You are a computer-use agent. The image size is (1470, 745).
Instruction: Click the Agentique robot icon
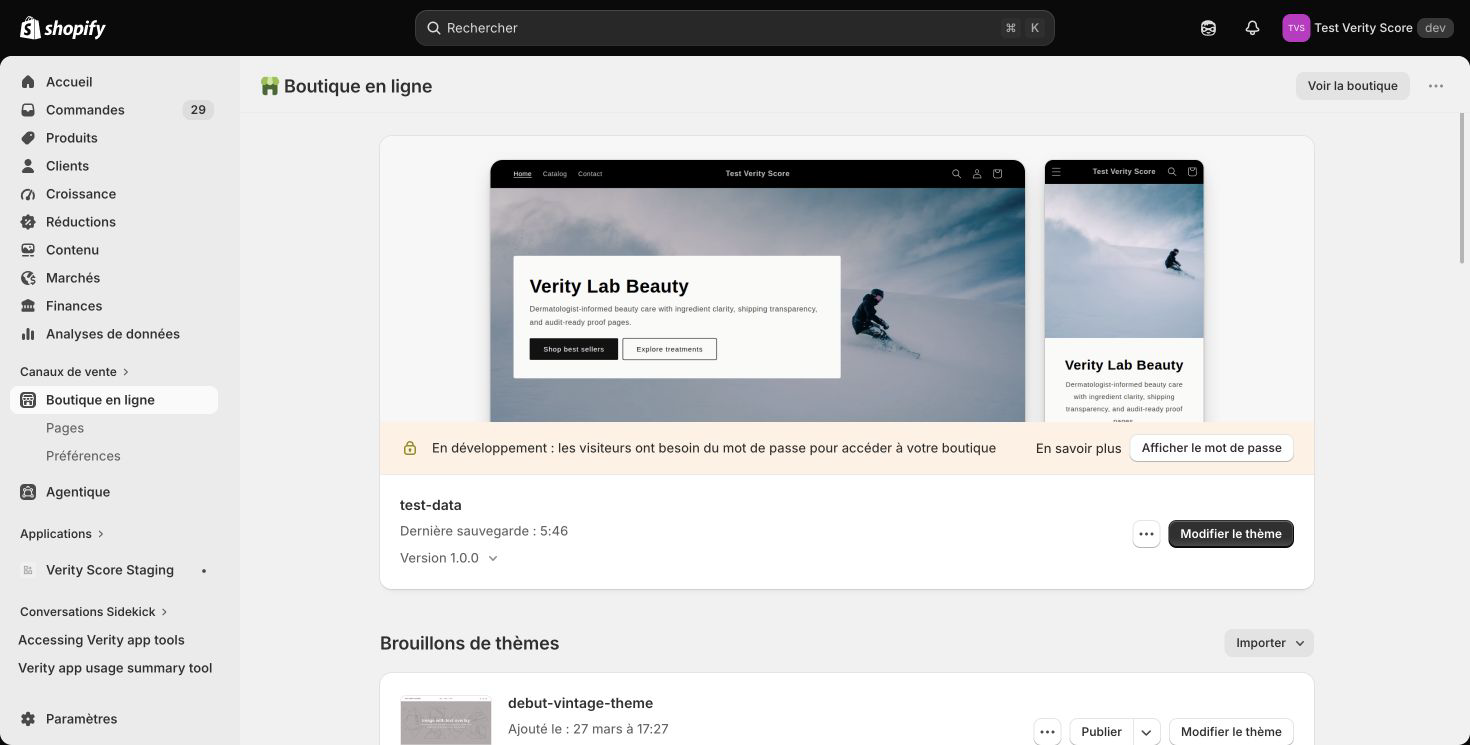point(28,492)
